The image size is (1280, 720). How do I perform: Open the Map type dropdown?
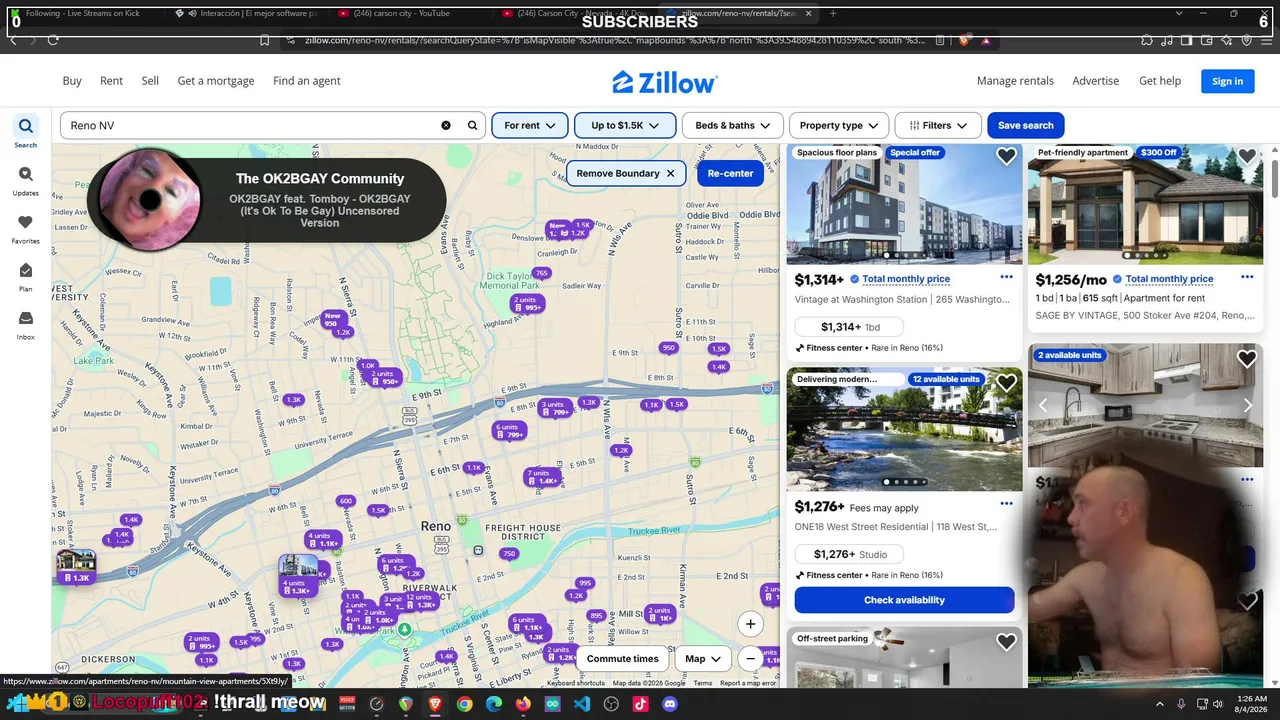tap(703, 659)
